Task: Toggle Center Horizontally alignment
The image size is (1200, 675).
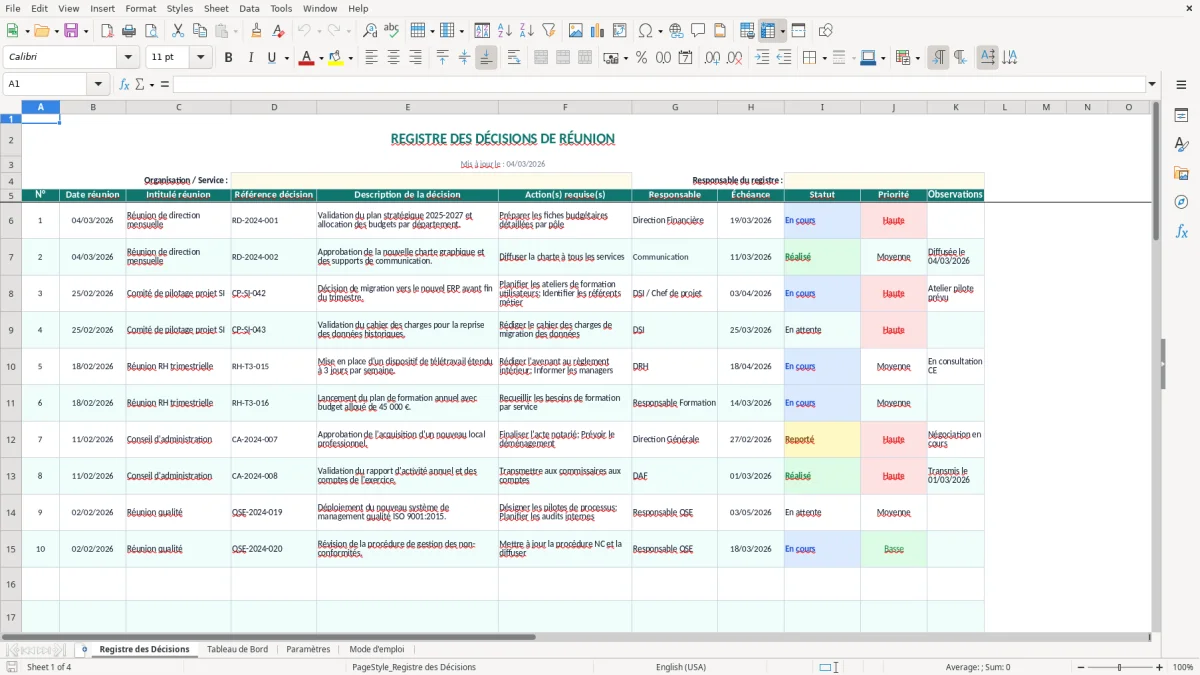Action: pos(394,58)
